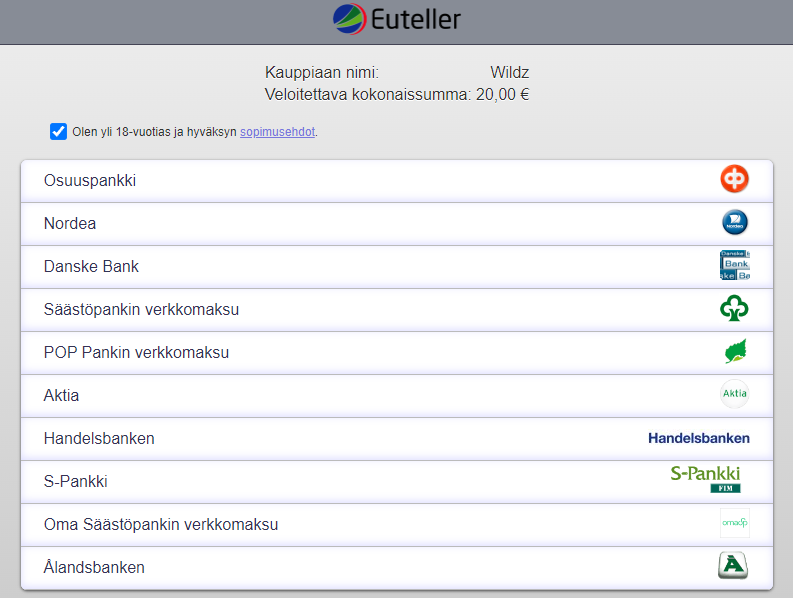The width and height of the screenshot is (793, 598).
Task: Click the Säästöpankki green tree logo
Action: [734, 308]
